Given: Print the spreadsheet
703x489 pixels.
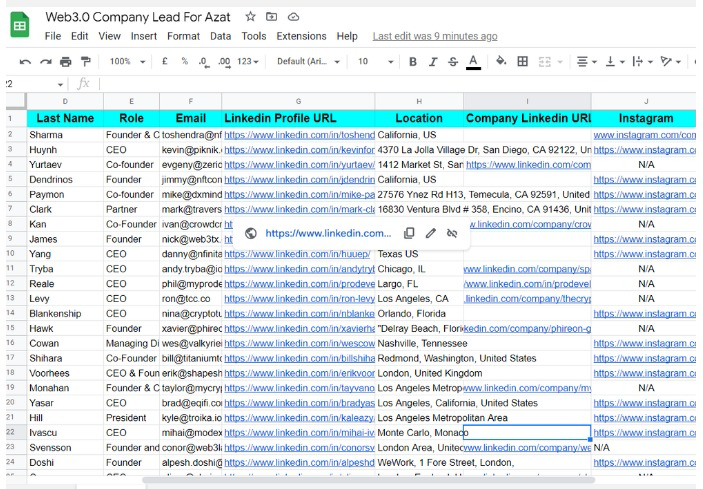Looking at the screenshot, I should [65, 61].
